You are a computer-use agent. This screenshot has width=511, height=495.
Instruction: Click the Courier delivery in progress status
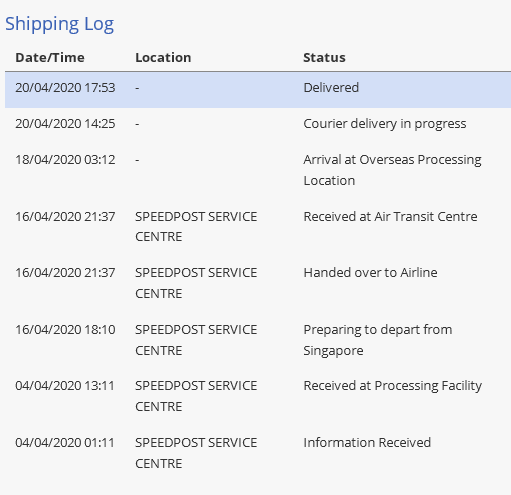coord(385,124)
